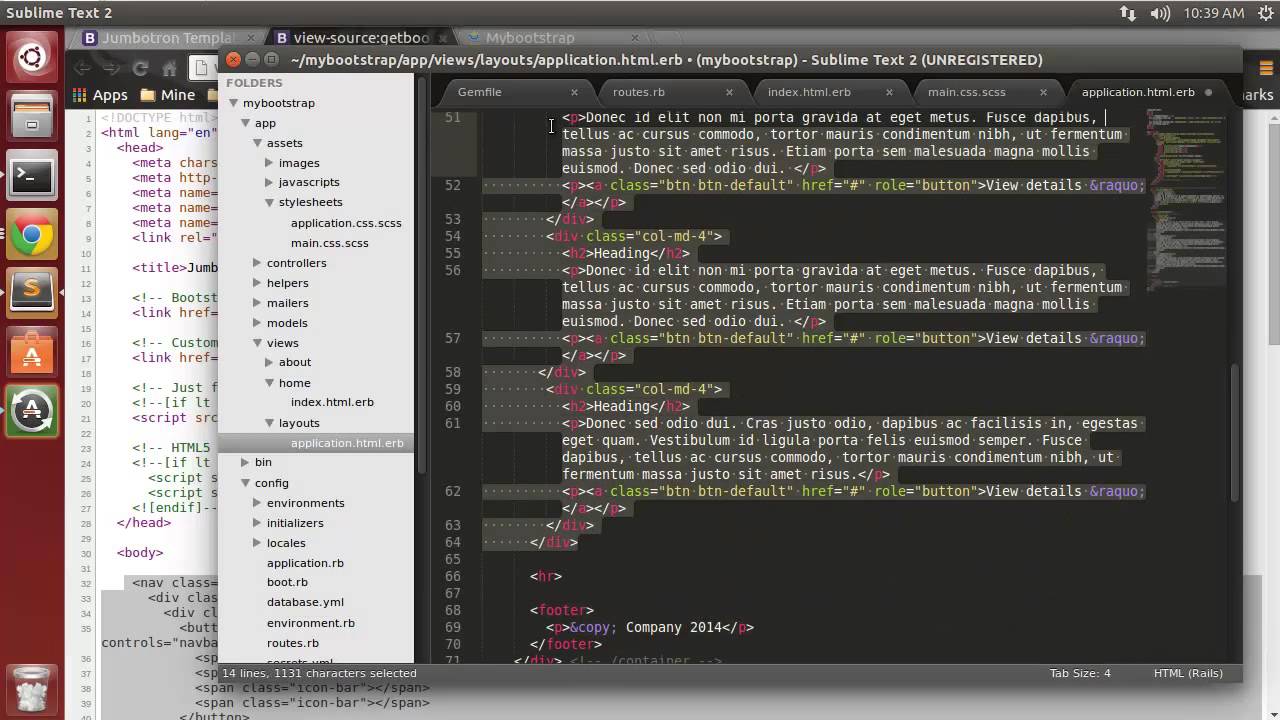Image resolution: width=1280 pixels, height=720 pixels.
Task: Expand the models folder
Action: coord(258,323)
